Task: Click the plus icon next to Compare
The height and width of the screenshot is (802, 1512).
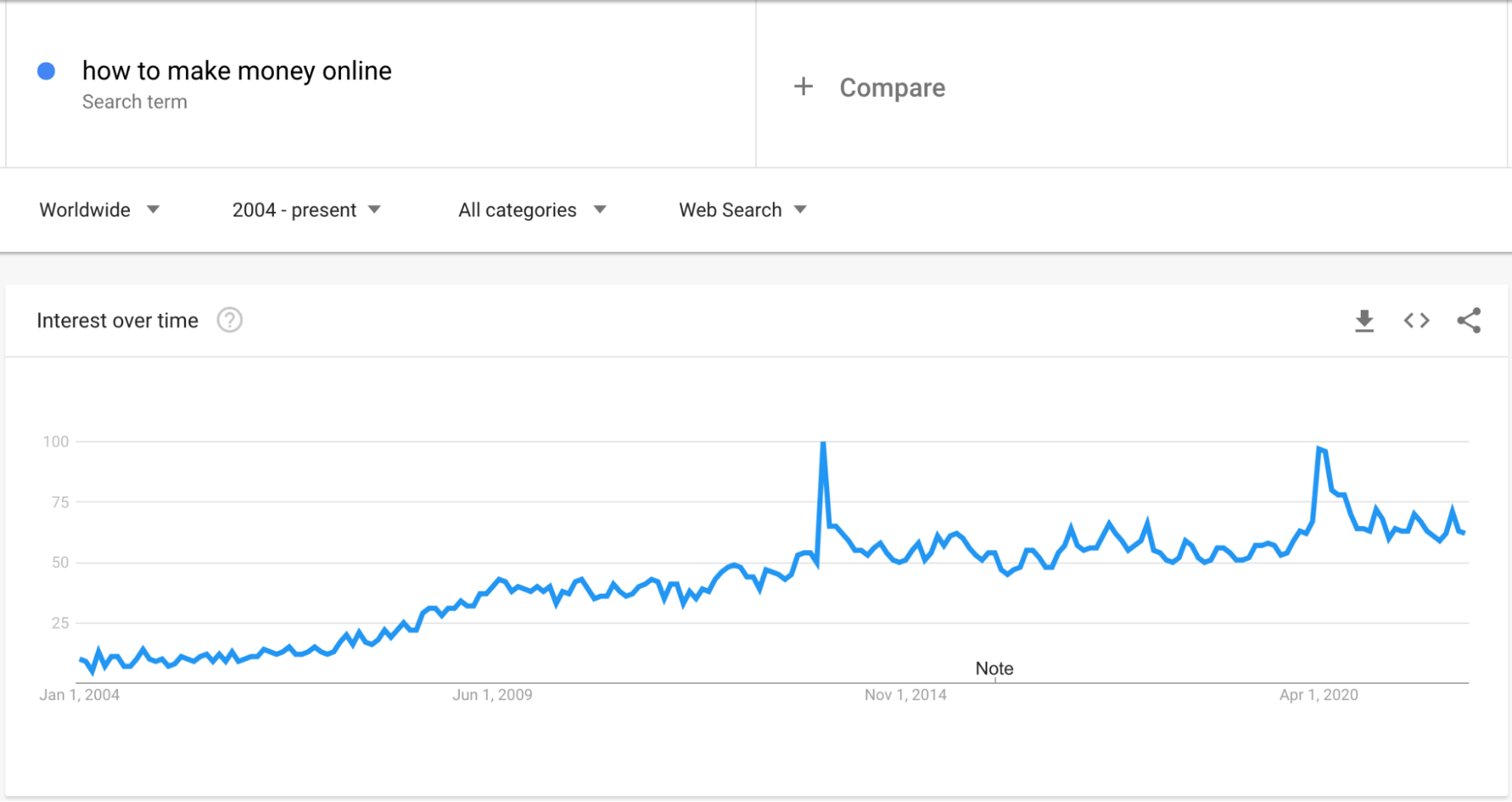Action: (x=803, y=86)
